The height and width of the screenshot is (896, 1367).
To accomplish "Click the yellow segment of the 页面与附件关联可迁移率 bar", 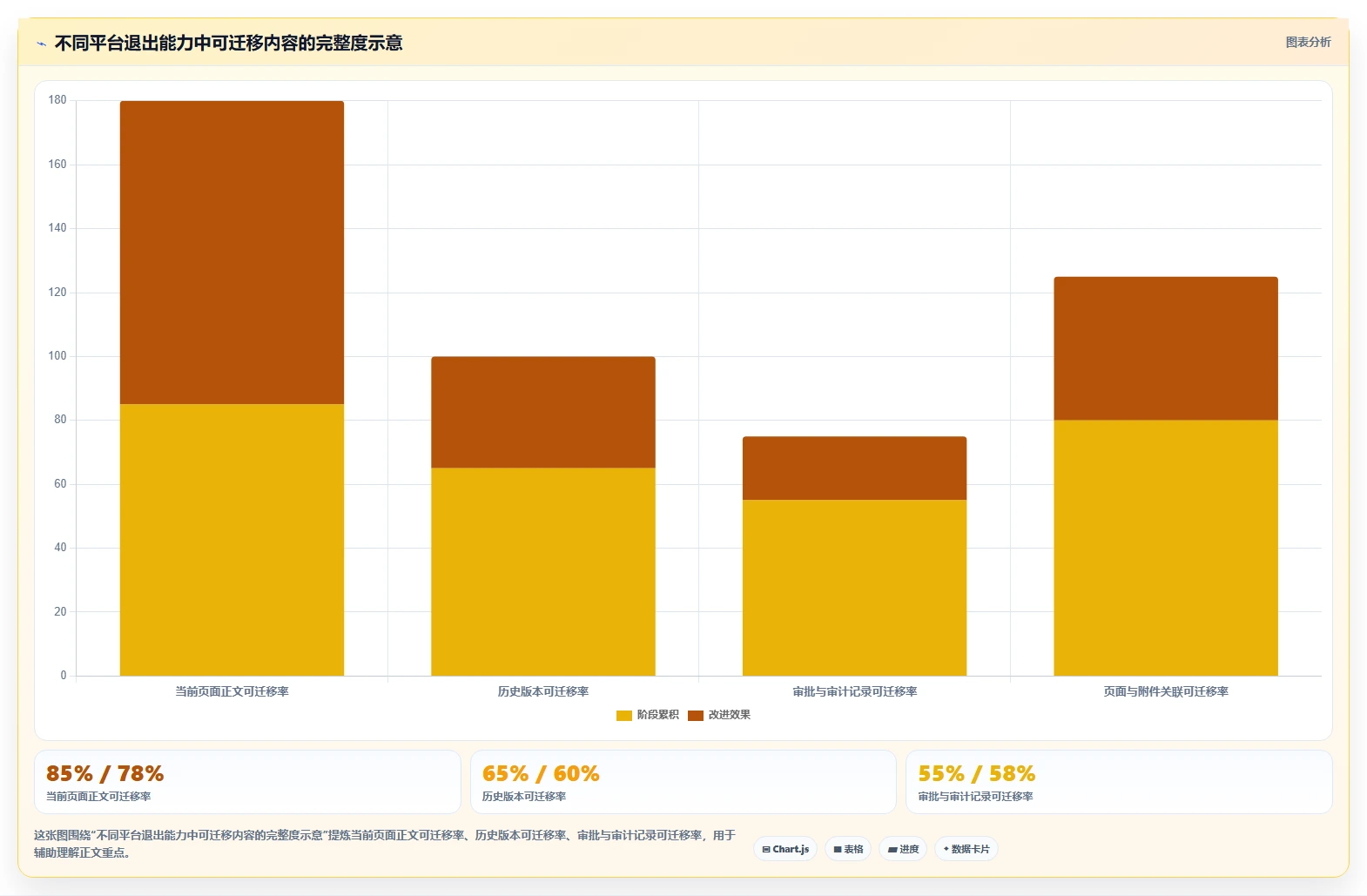I will (x=1166, y=548).
